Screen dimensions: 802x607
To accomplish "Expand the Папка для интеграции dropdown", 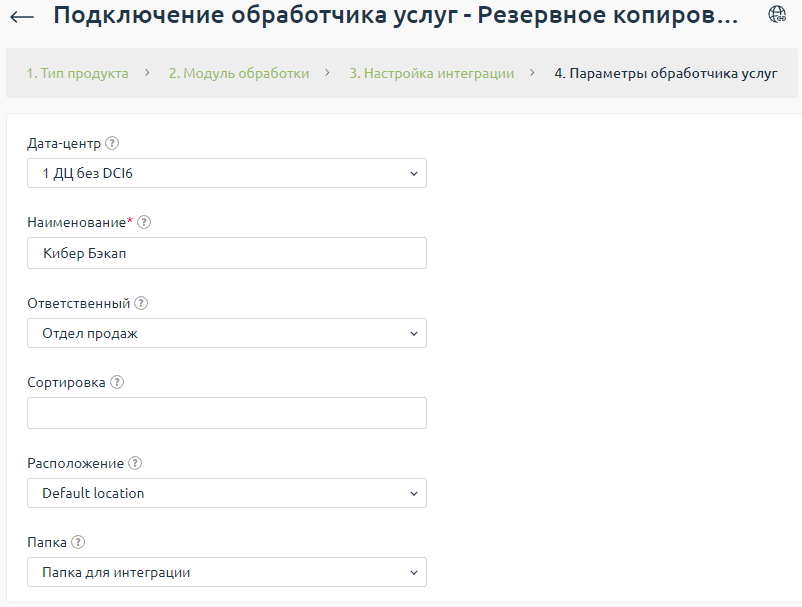I will [227, 572].
